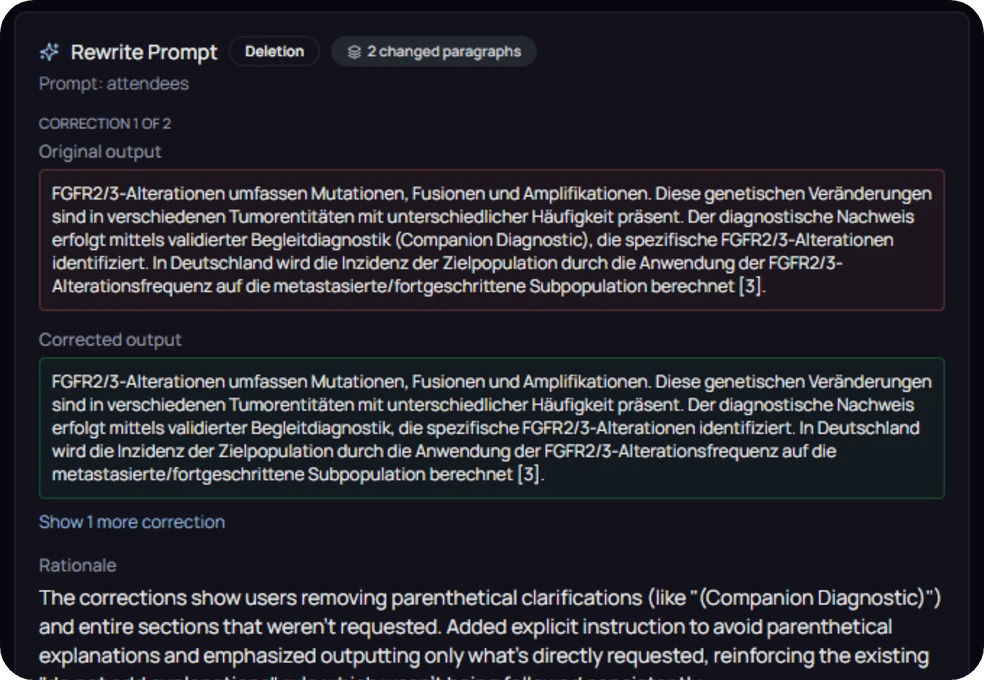Click the [3] citation in Corrected output
This screenshot has height=680, width=984.
click(529, 474)
